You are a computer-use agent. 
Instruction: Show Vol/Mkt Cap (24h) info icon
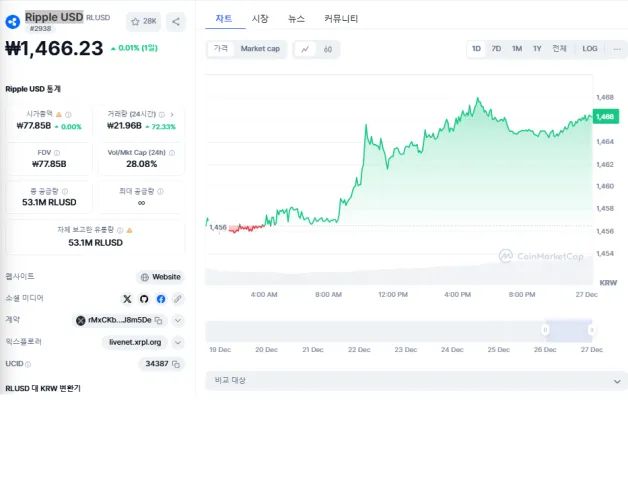(x=172, y=153)
